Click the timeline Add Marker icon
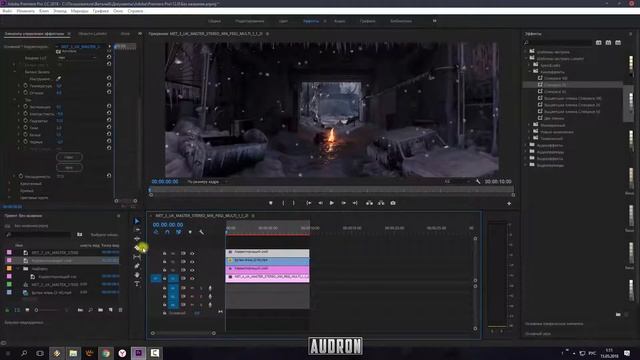 pos(190,232)
